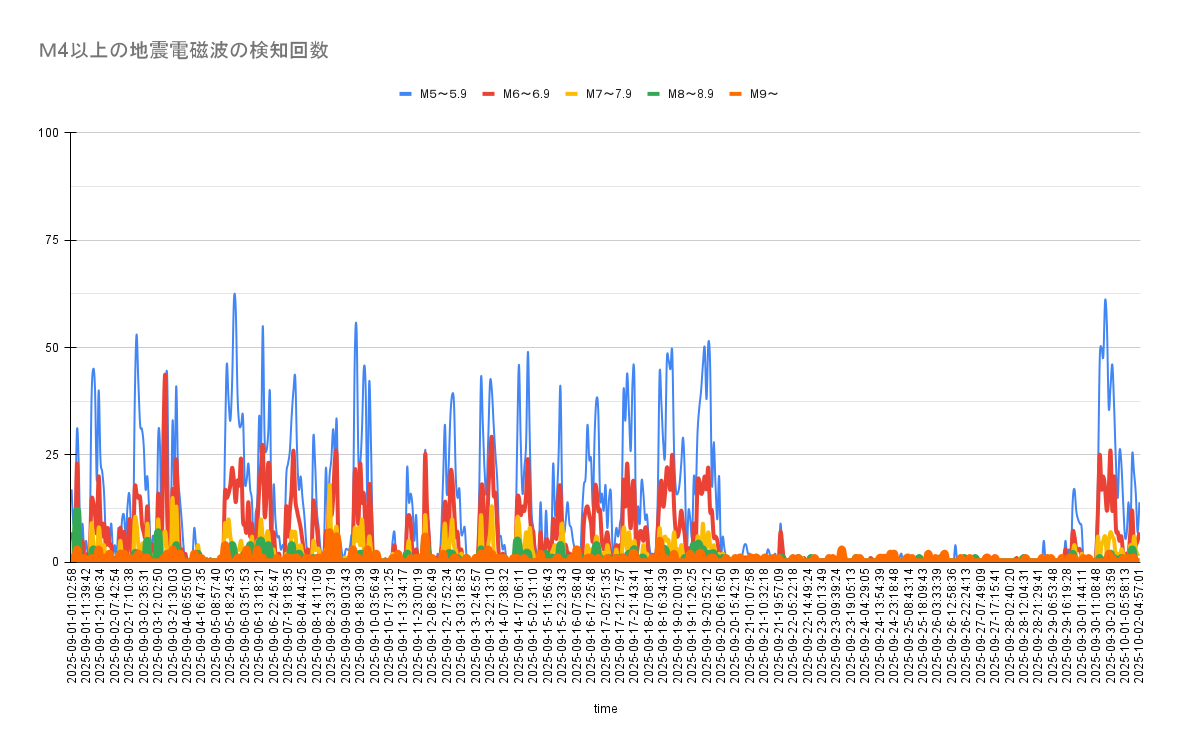
Task: Click the red M6～6.9 legend color marker
Action: [x=489, y=94]
